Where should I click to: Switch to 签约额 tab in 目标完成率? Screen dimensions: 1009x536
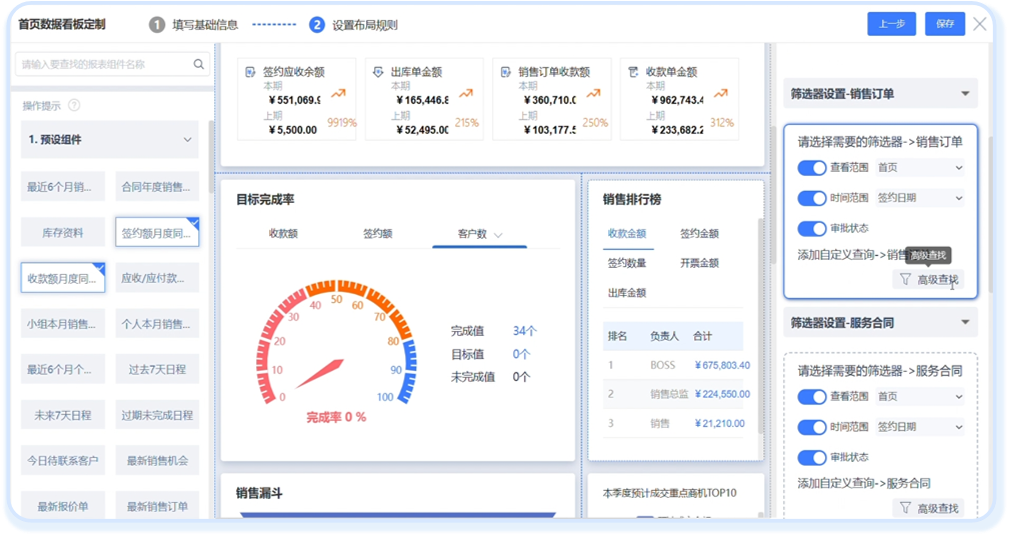click(377, 234)
